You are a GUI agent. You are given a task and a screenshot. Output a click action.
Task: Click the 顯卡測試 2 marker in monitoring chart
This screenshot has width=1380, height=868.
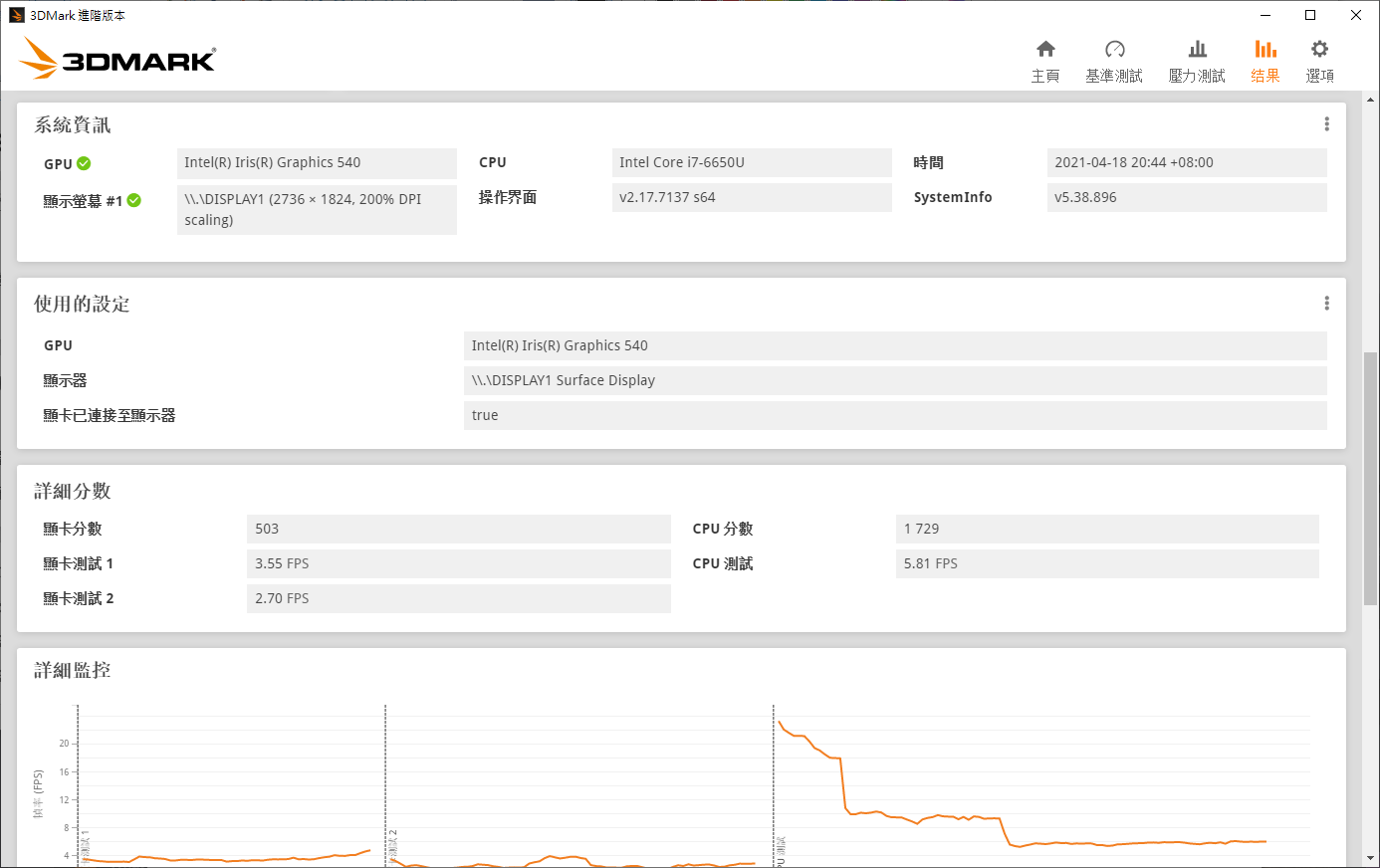393,846
